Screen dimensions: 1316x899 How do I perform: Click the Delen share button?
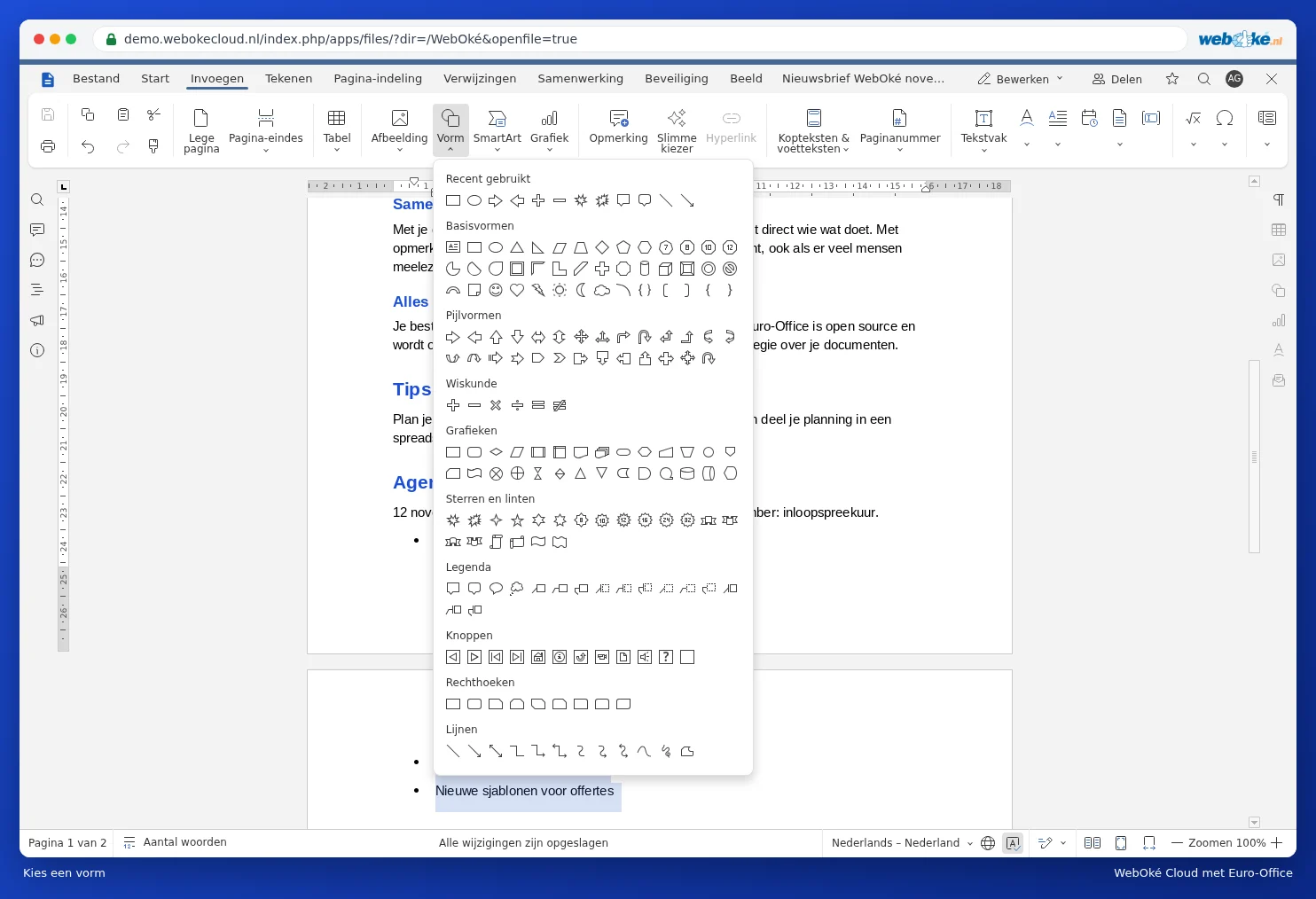tap(1117, 79)
